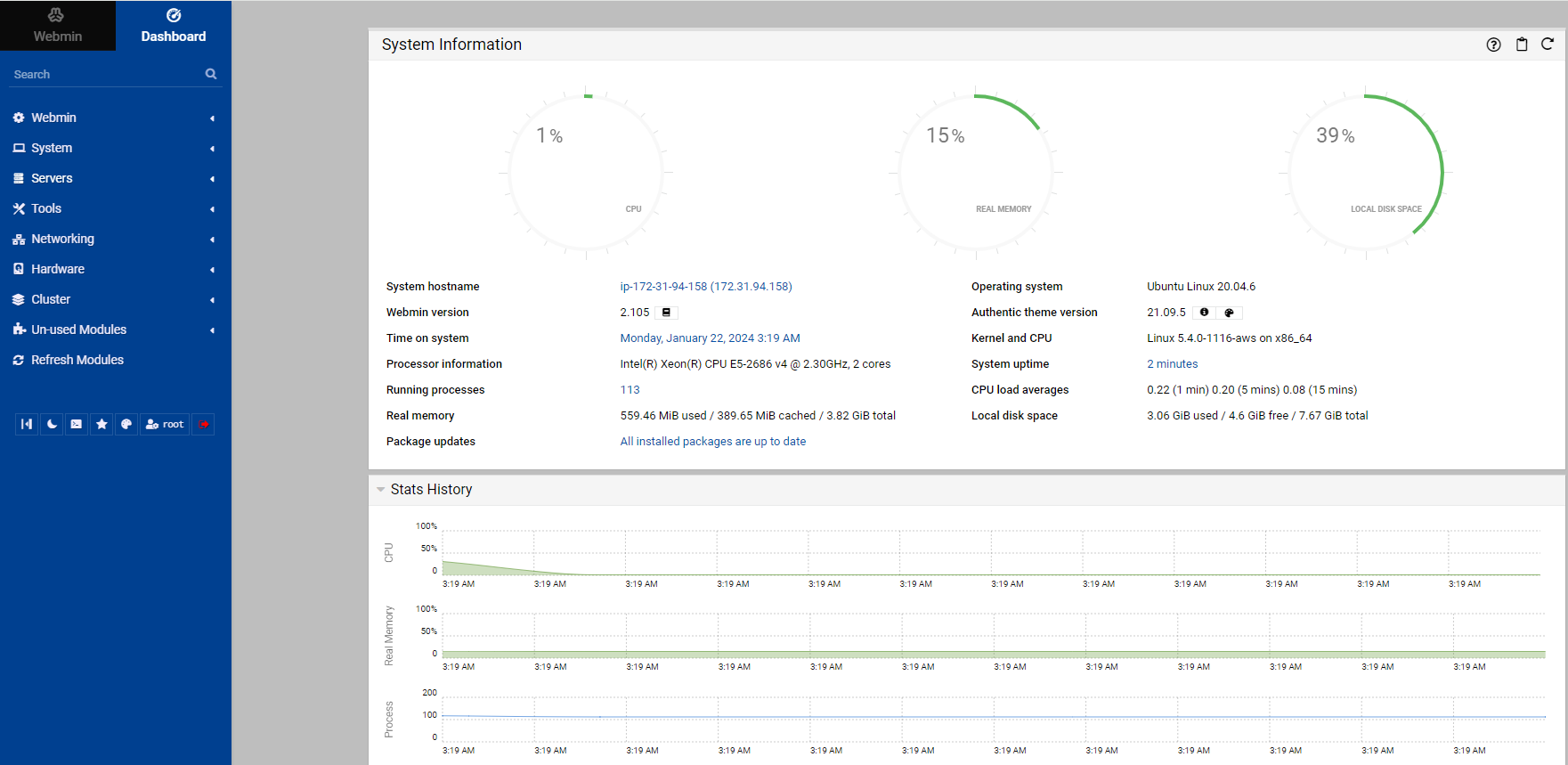Open the command shell terminal icon
The height and width of the screenshot is (765, 1568).
(x=77, y=424)
